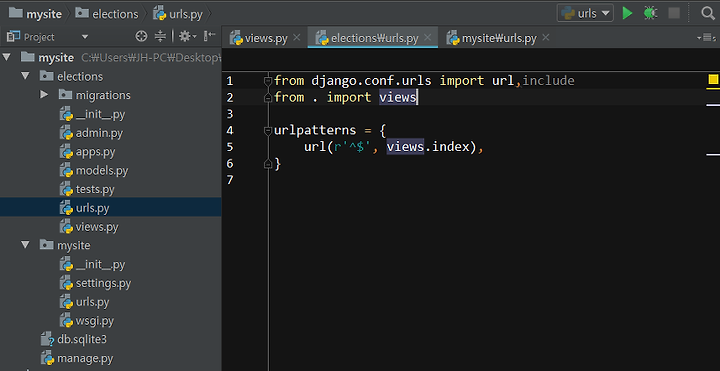Click 'urlpatterns' in line 4
The width and height of the screenshot is (720, 371).
click(315, 131)
